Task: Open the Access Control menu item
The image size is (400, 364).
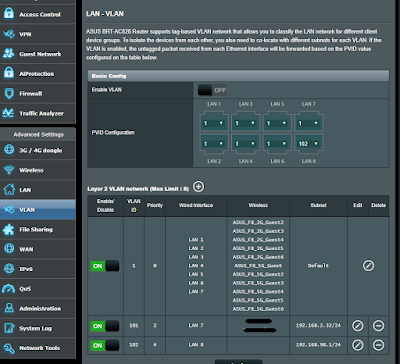Action: click(38, 14)
